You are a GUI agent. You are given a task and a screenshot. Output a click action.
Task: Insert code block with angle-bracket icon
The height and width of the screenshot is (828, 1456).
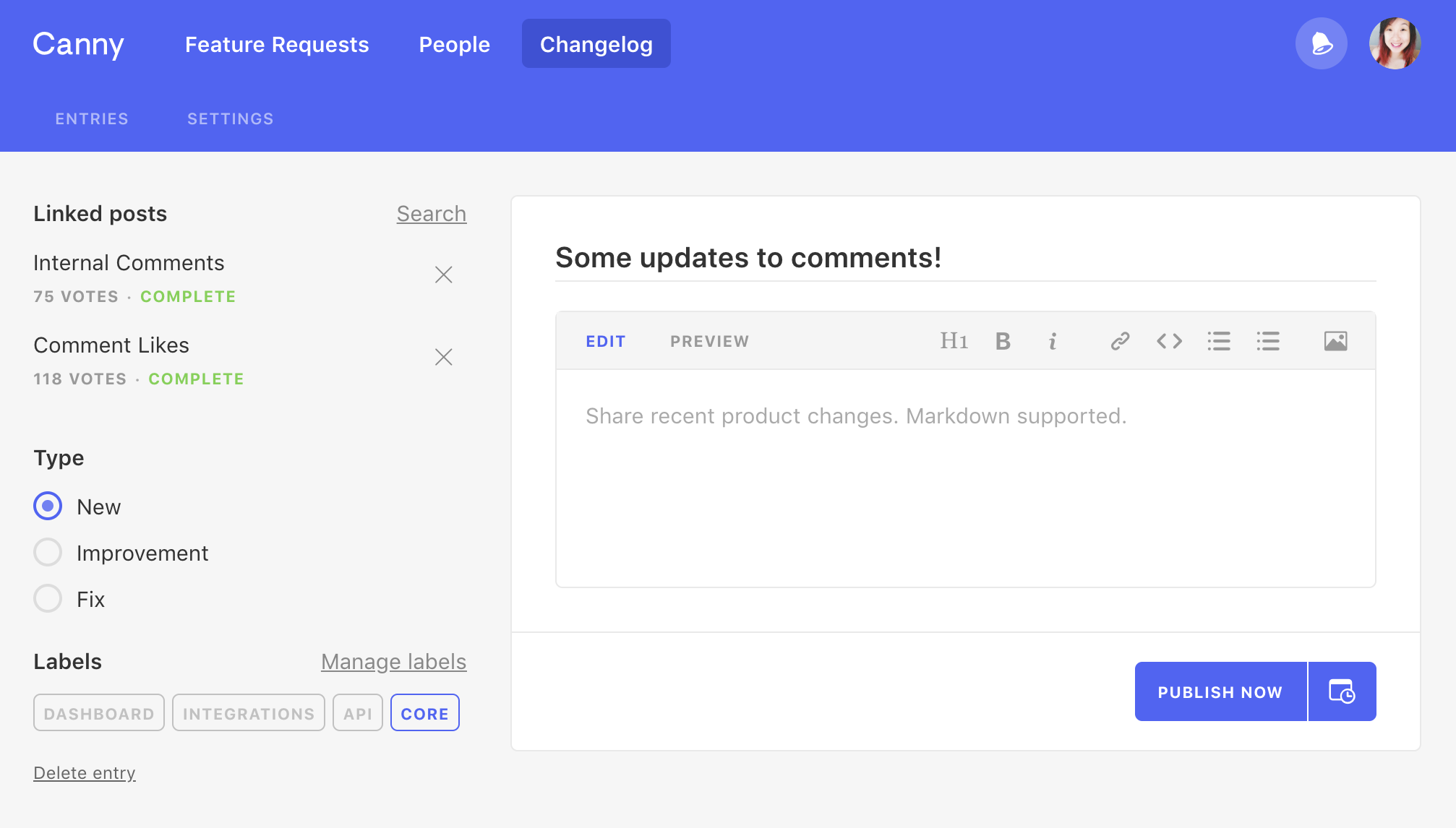pos(1169,341)
